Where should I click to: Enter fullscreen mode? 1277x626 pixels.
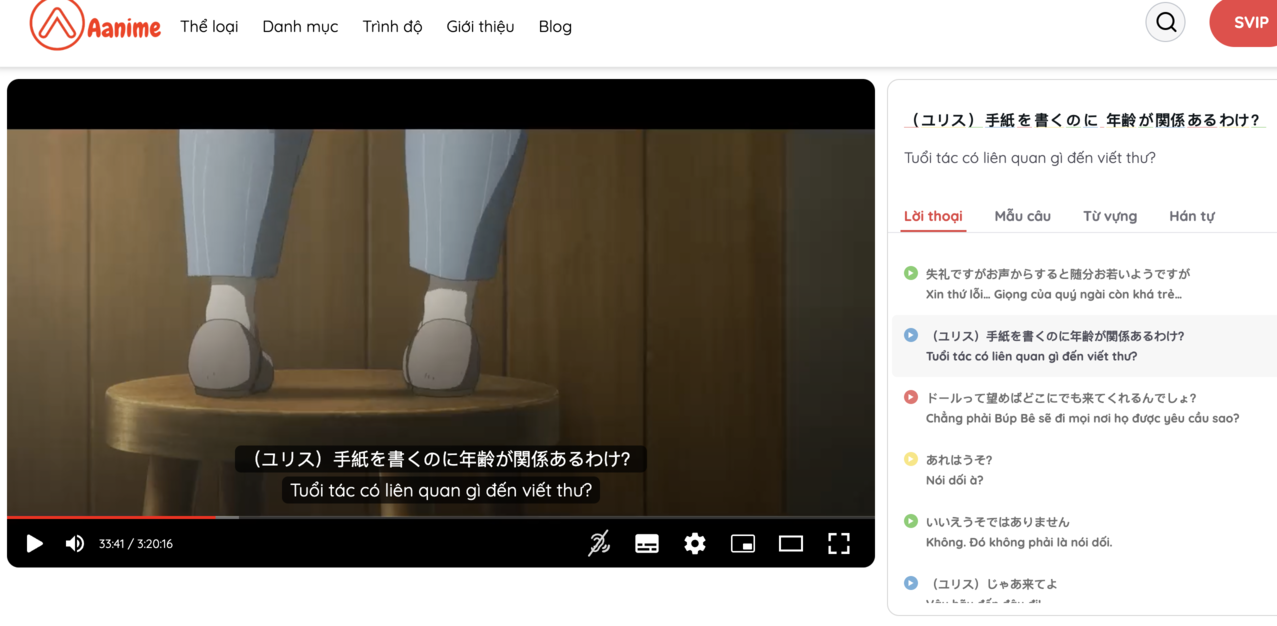point(839,544)
